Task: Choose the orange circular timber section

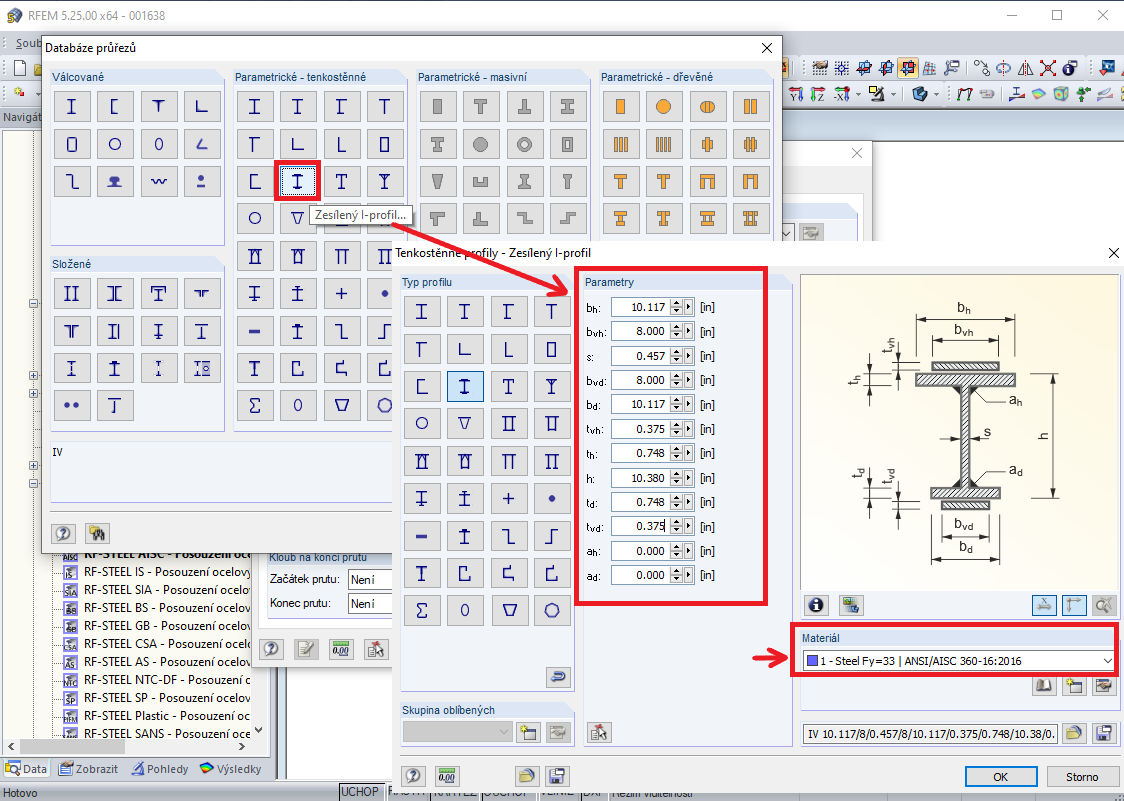Action: 664,107
